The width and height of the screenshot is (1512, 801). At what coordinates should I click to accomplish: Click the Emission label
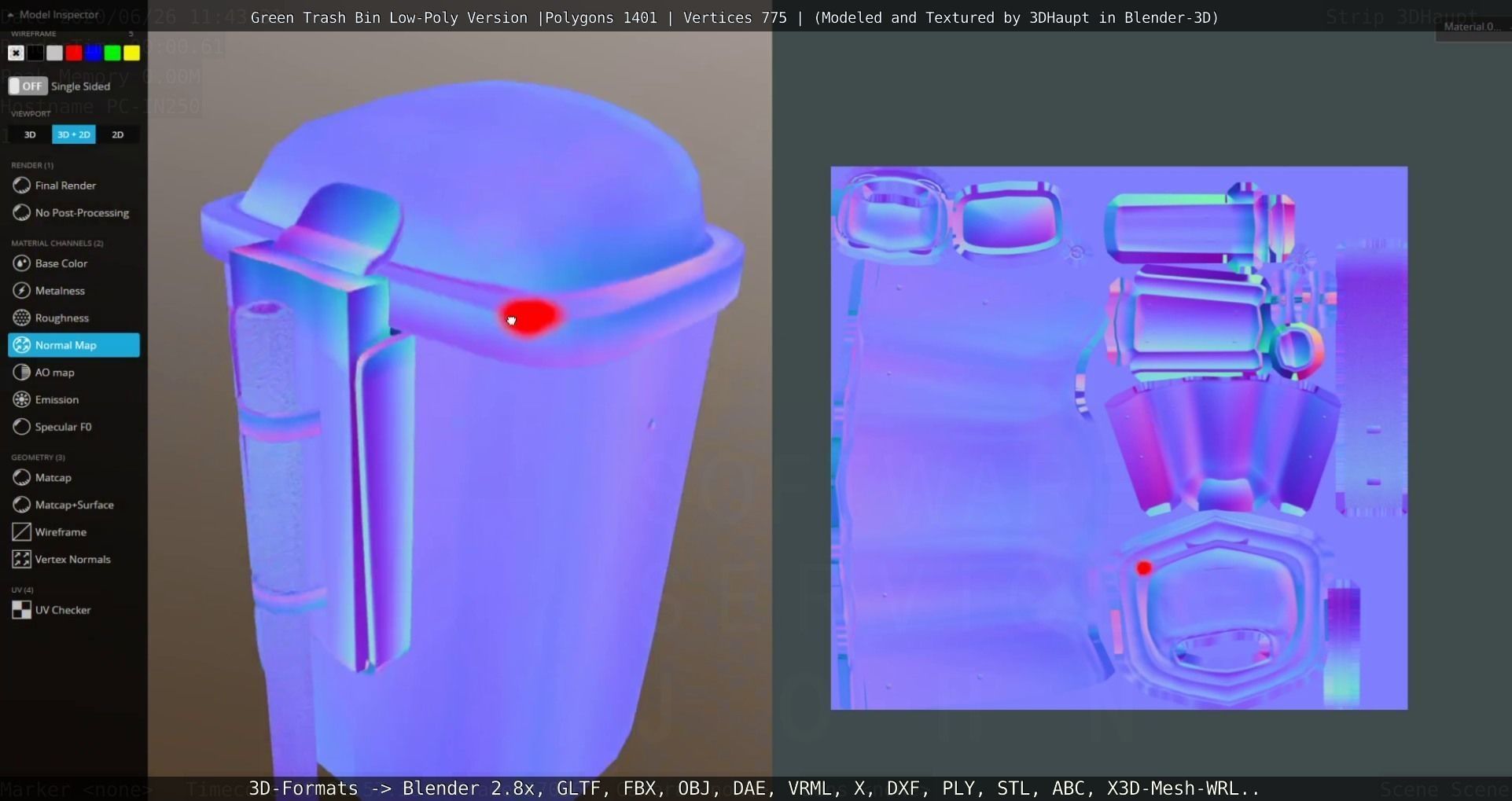[57, 399]
